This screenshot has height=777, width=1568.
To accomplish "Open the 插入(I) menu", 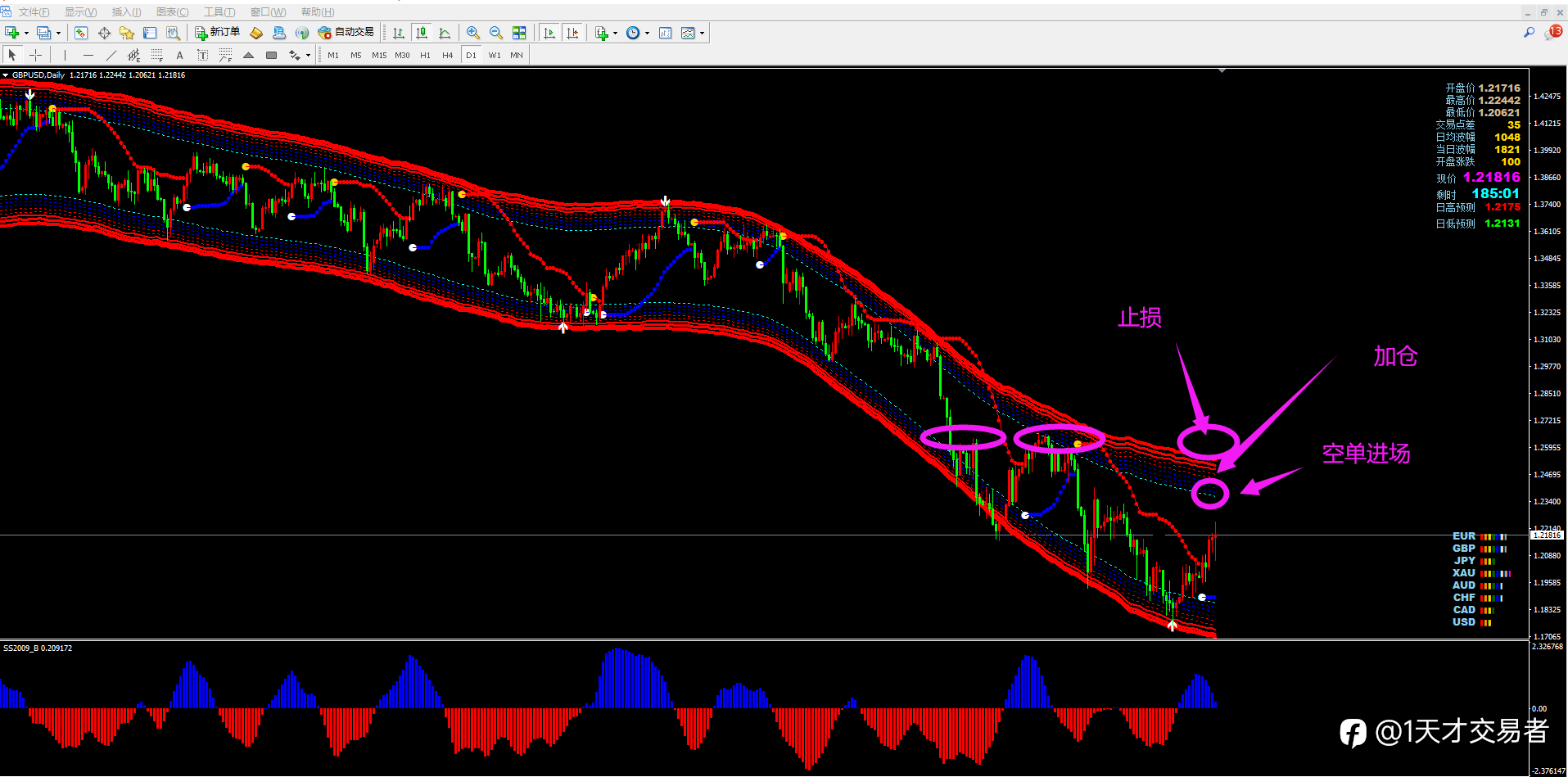I will [x=126, y=12].
